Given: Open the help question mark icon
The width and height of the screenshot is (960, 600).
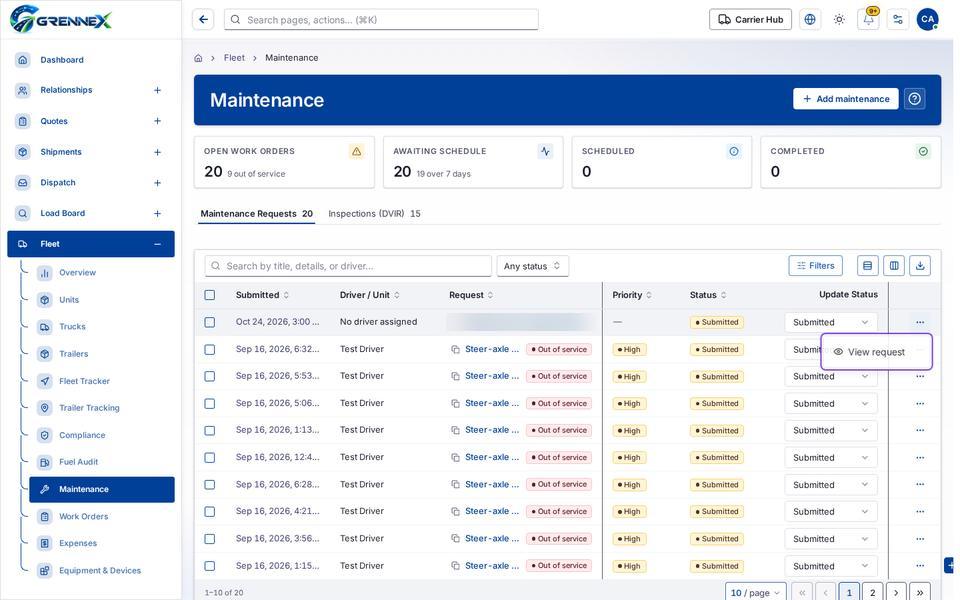Looking at the screenshot, I should [915, 99].
